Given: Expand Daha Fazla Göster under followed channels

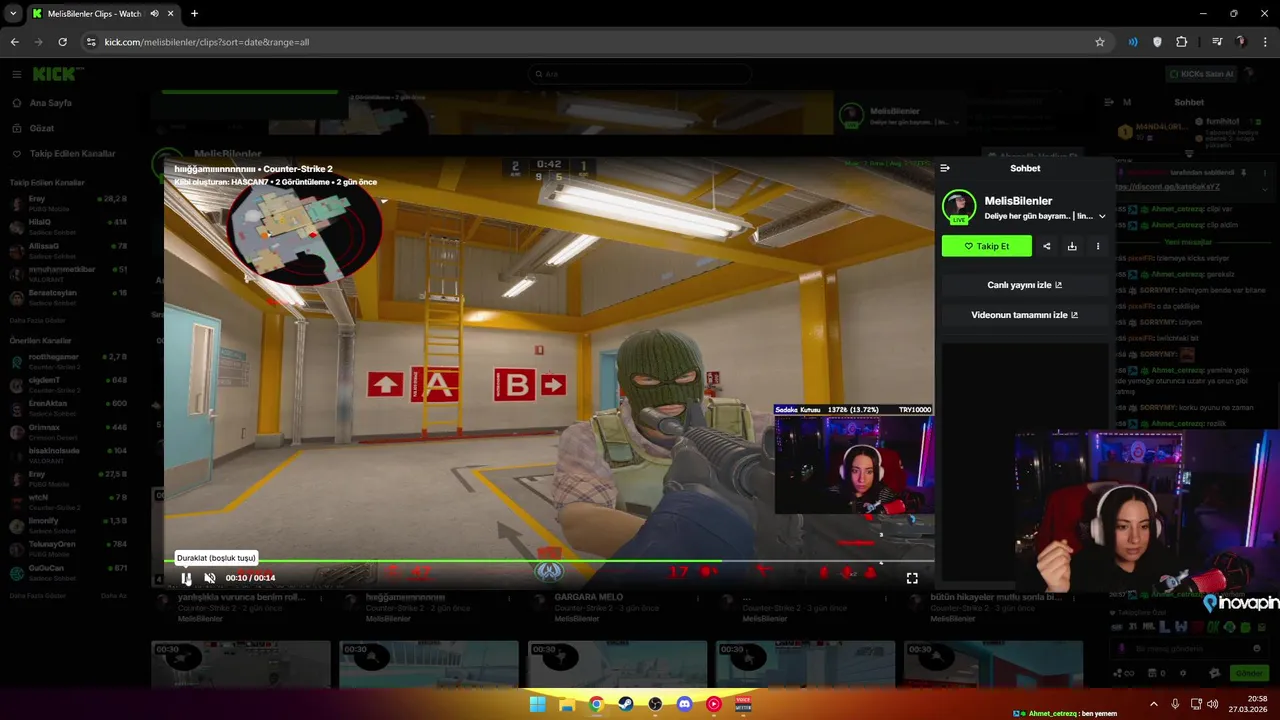Looking at the screenshot, I should click(x=38, y=320).
